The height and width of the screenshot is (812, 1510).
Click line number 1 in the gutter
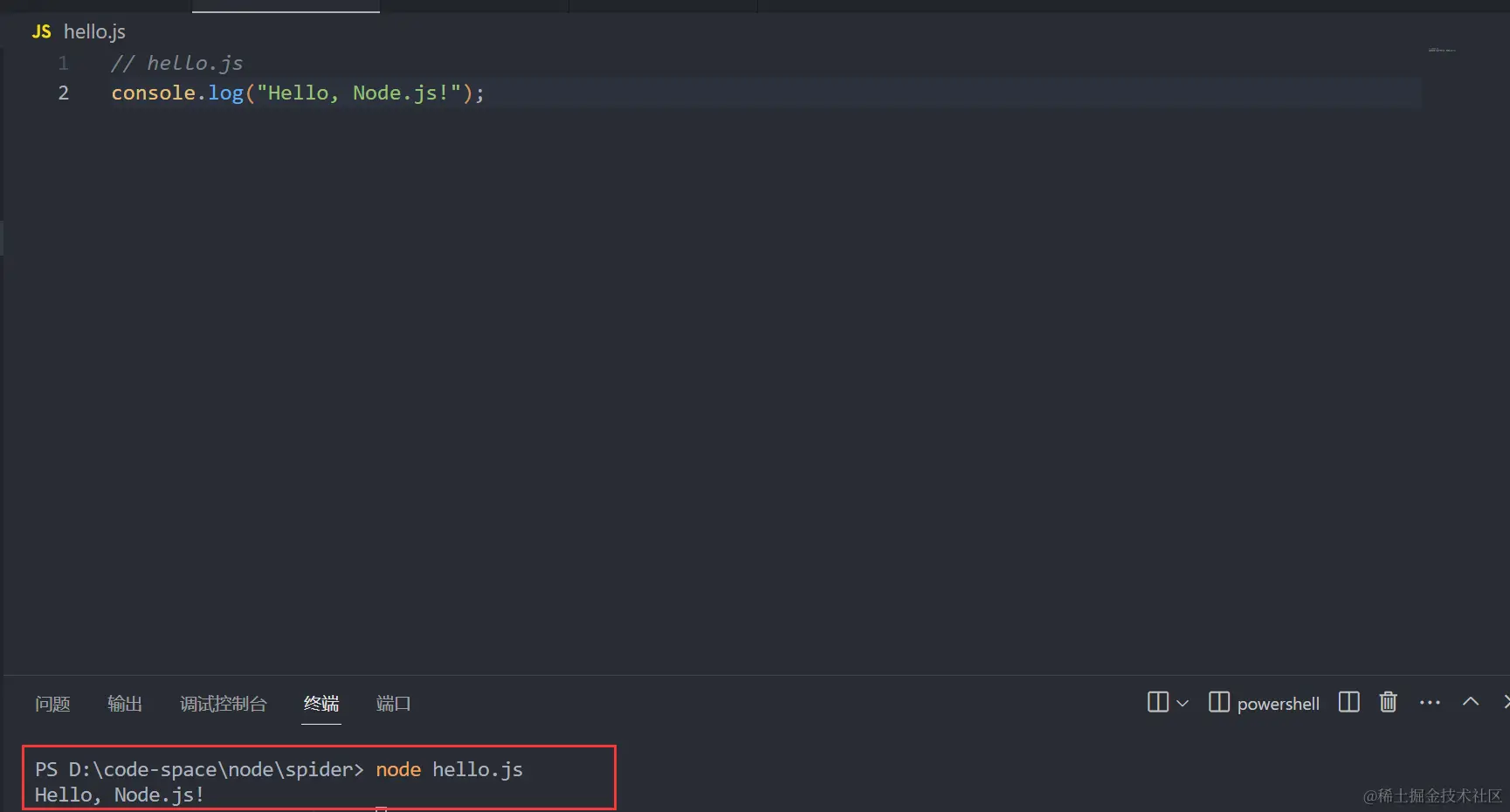63,63
